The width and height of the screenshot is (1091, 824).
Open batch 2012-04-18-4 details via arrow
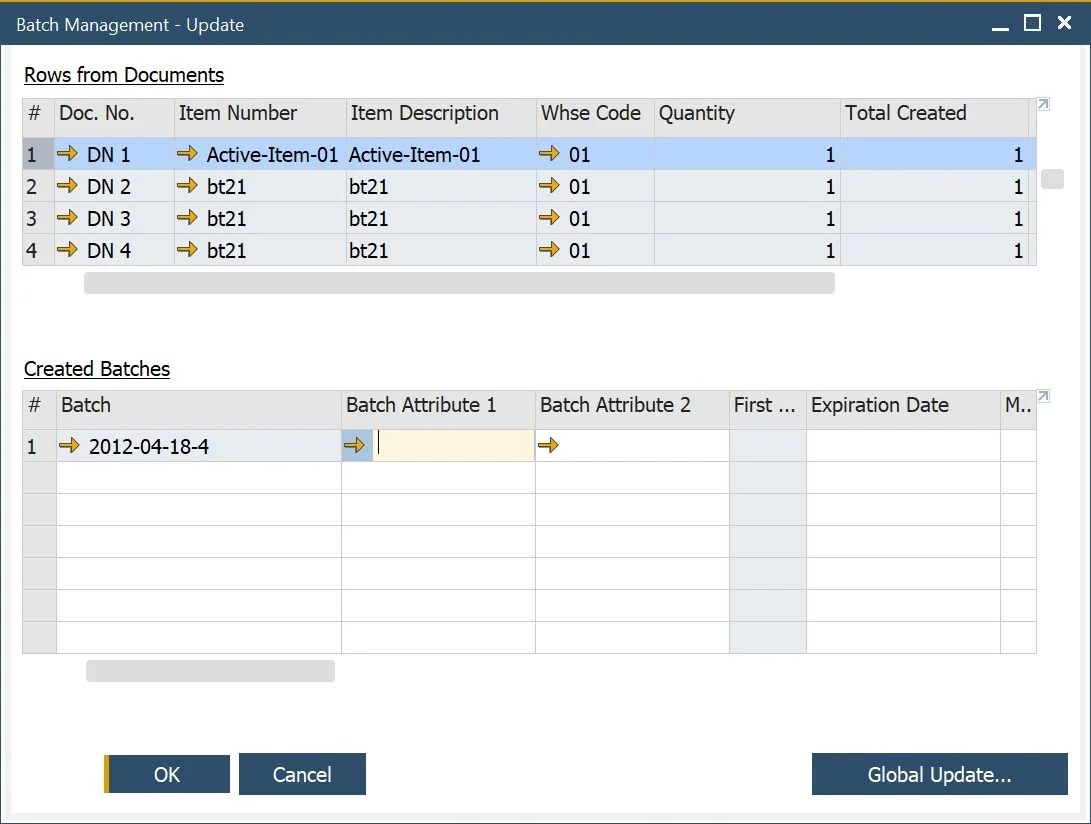click(x=68, y=446)
